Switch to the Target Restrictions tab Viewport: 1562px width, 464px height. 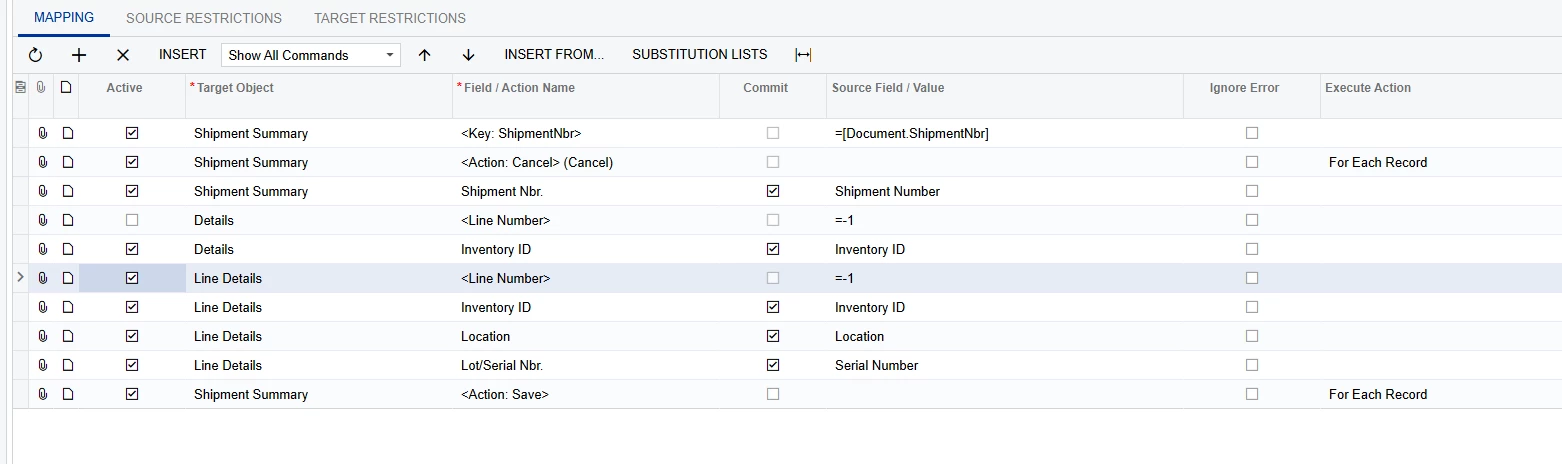coord(390,18)
